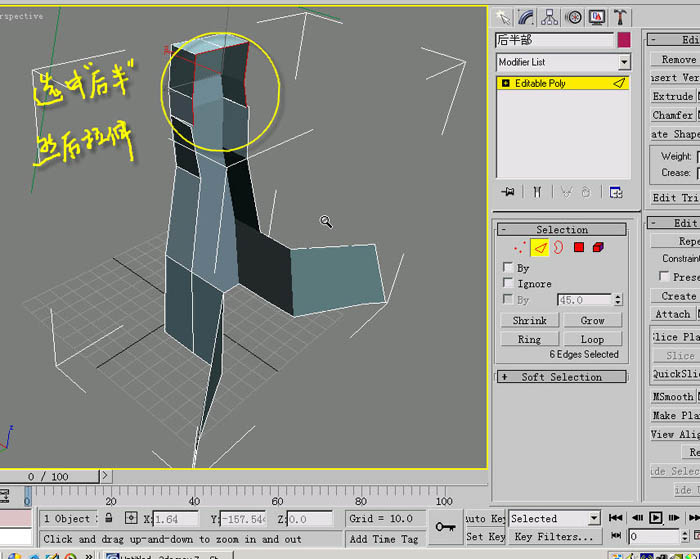The height and width of the screenshot is (559, 700).
Task: Open mini curve editor icon left of timeline
Action: coord(4,496)
